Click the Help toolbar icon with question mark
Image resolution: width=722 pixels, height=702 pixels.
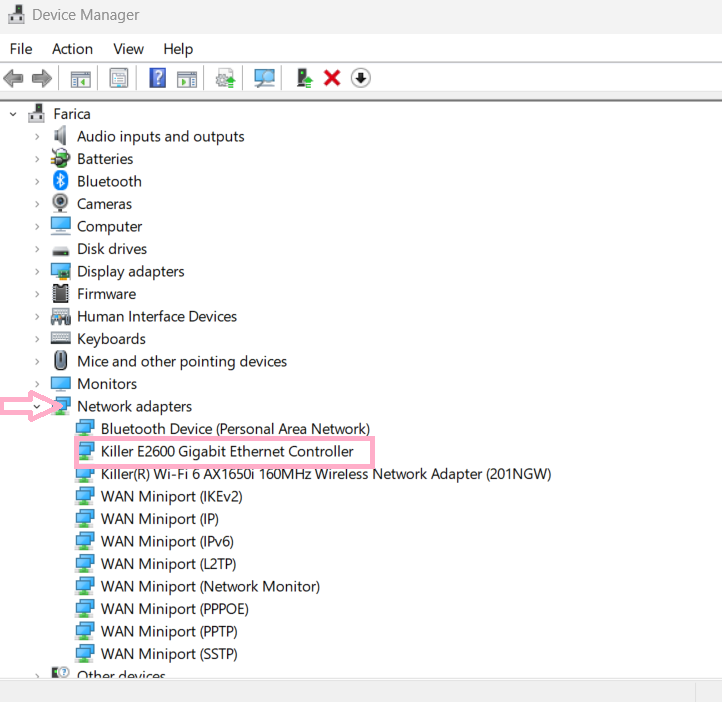[x=157, y=78]
